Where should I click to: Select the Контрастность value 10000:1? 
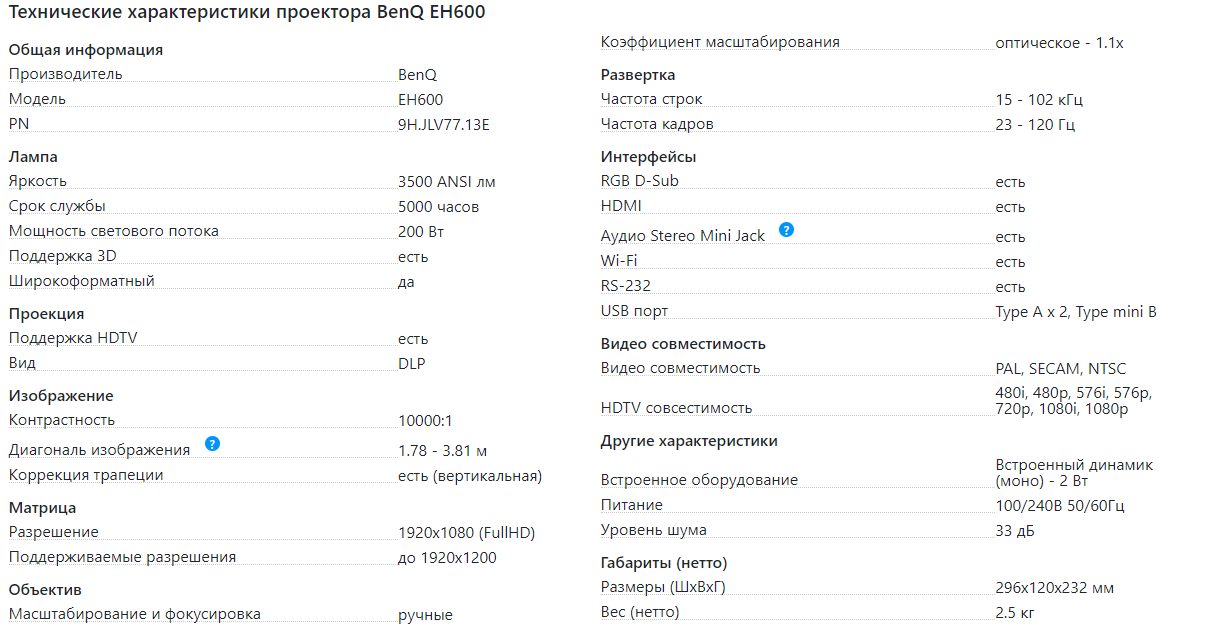point(425,421)
